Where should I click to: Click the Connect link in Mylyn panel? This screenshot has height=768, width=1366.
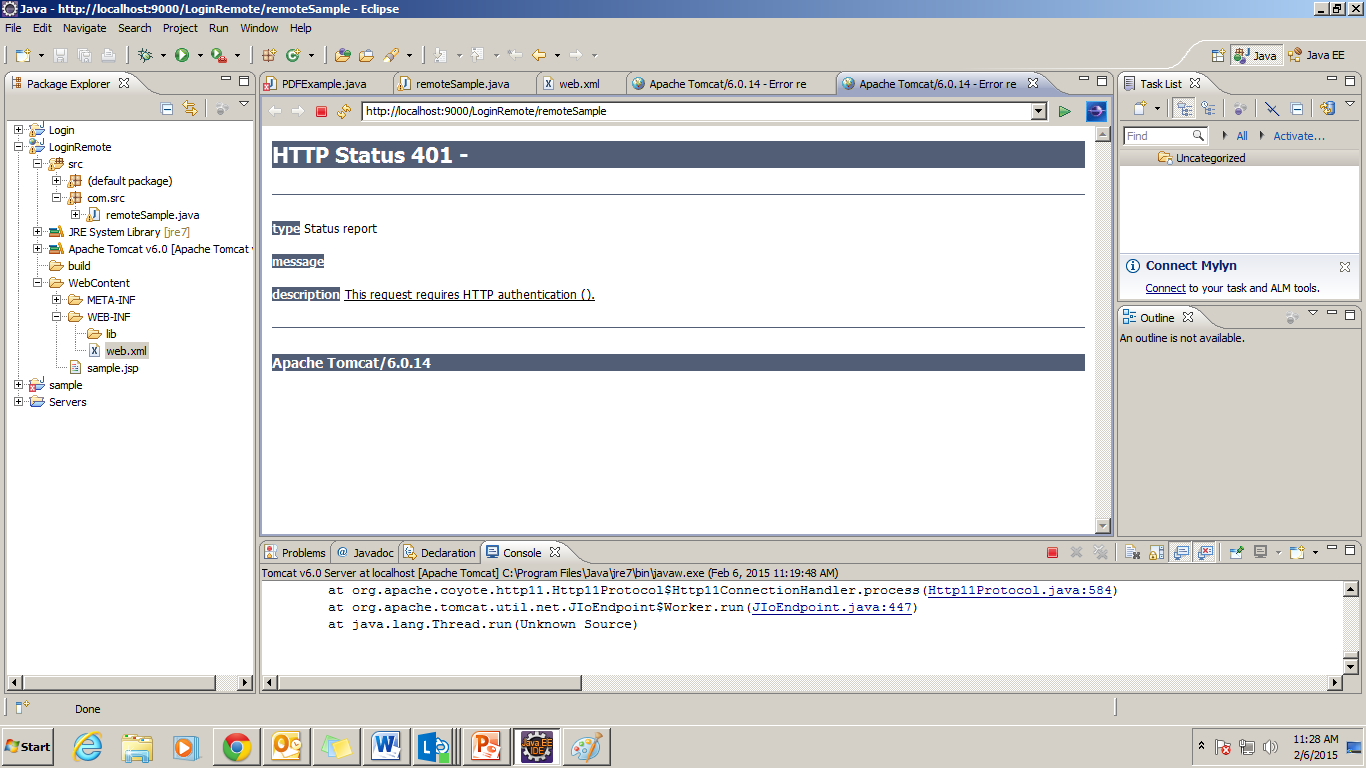1165,288
